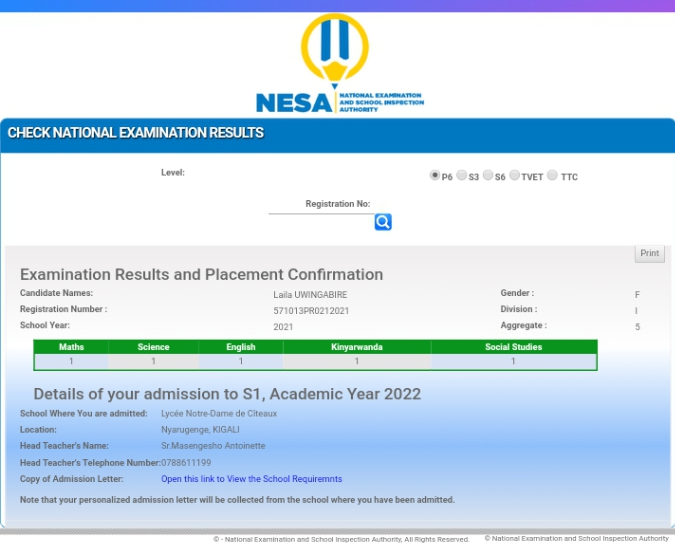Click candidate name Laila UWINGABIRE

(x=310, y=295)
